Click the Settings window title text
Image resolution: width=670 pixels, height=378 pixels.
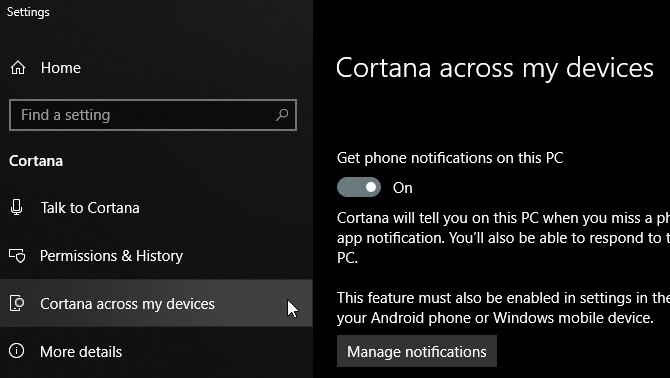coord(28,12)
